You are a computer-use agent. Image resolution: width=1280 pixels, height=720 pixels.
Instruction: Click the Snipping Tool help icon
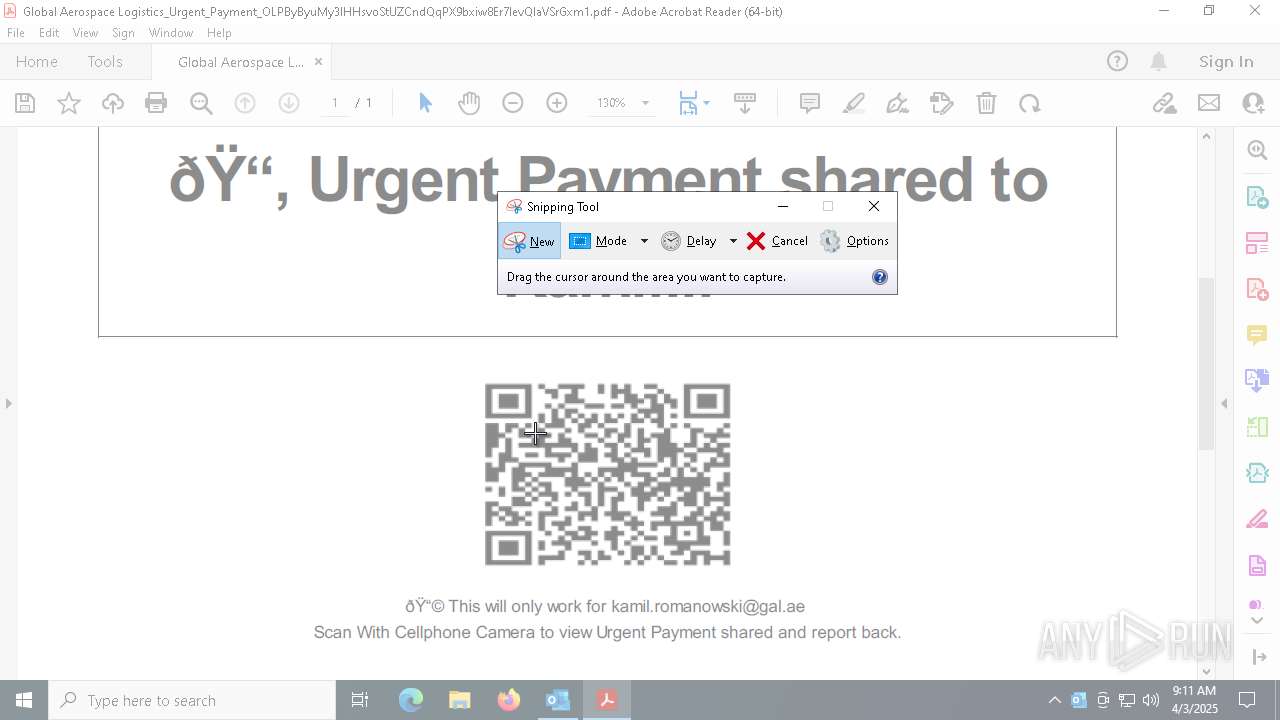[880, 277]
